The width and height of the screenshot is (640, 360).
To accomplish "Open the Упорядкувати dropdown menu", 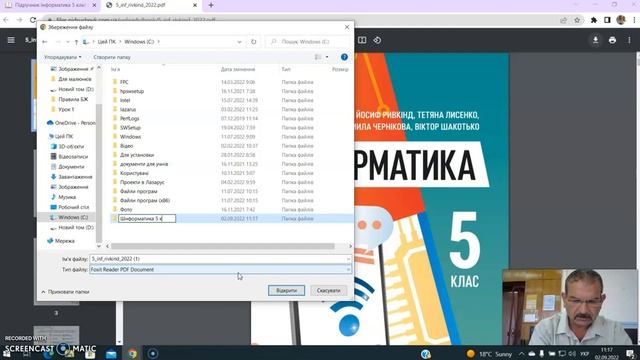I will click(62, 57).
